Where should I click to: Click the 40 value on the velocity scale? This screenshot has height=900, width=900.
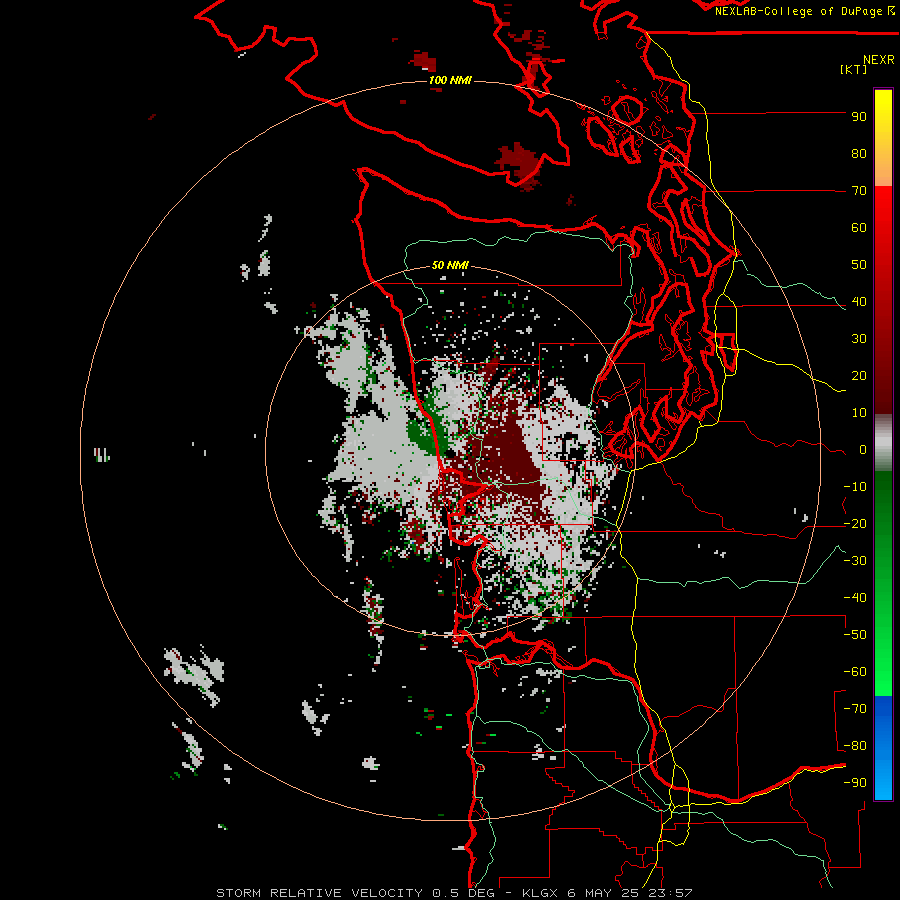[859, 302]
